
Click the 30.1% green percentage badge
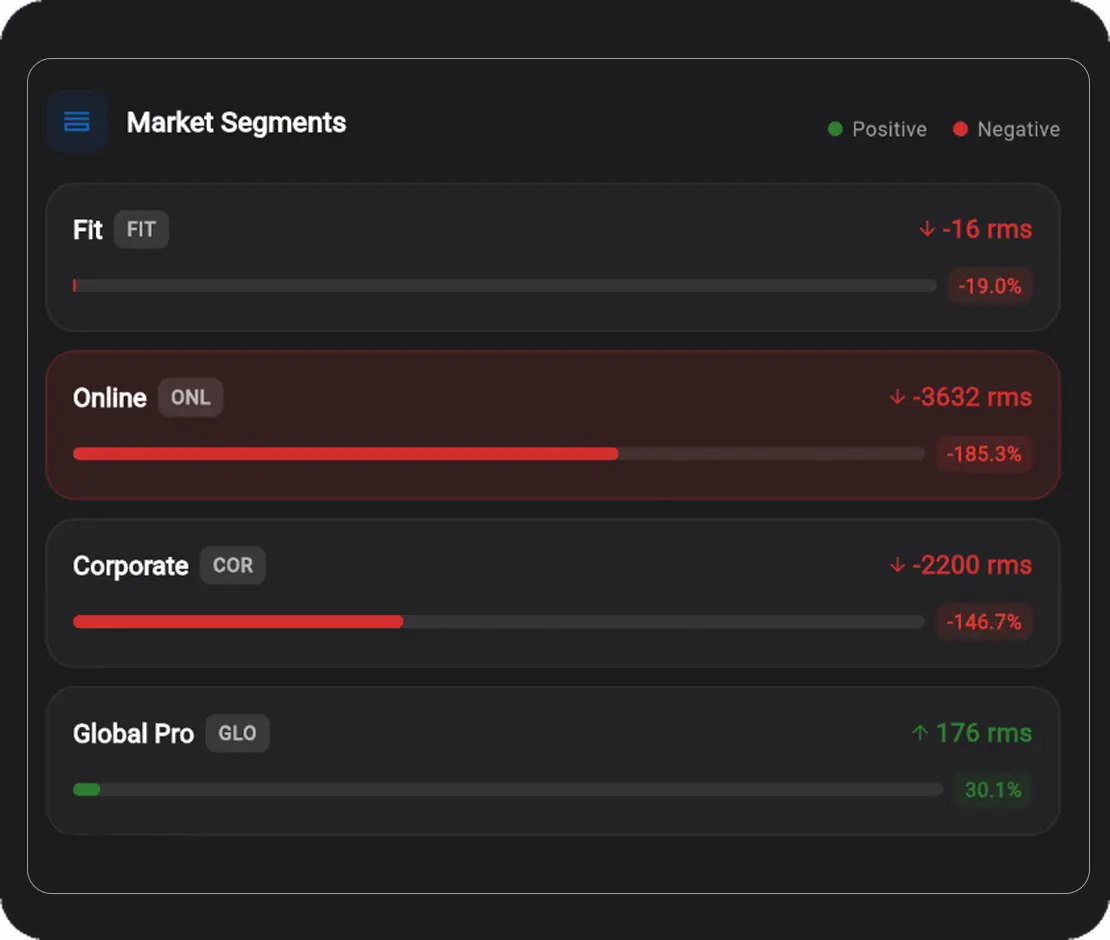point(992,789)
